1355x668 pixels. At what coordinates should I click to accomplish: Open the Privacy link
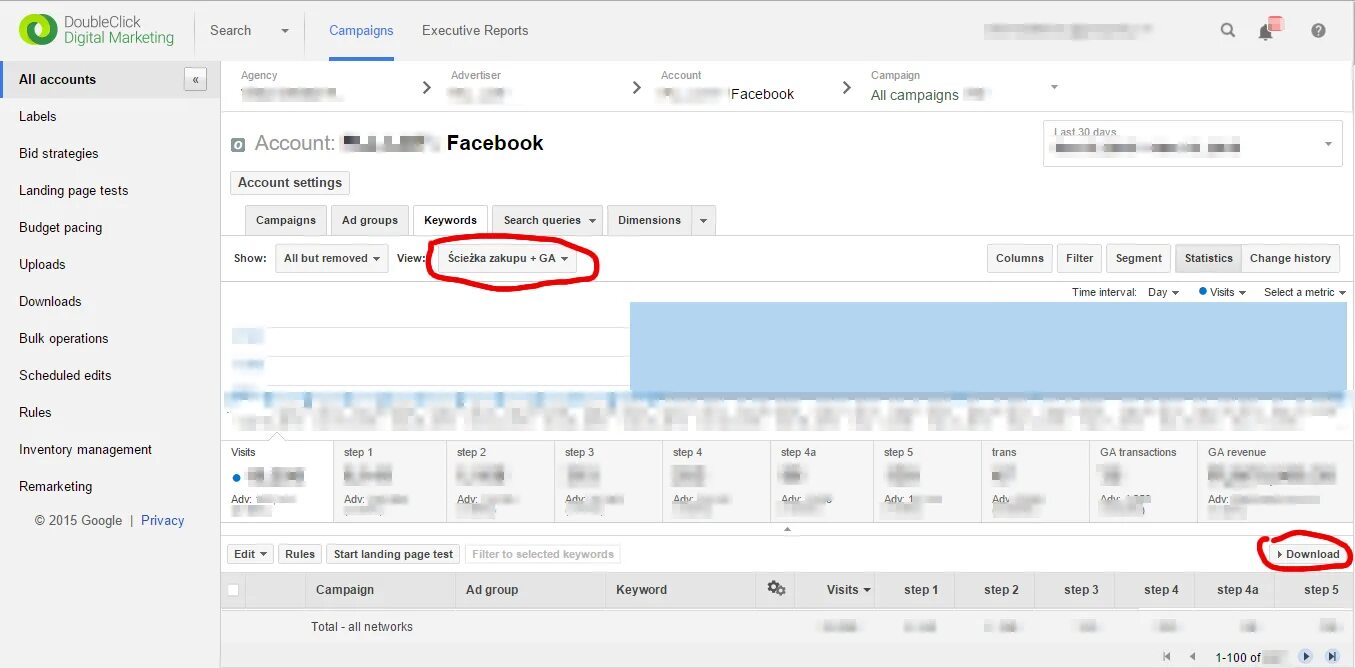point(163,521)
